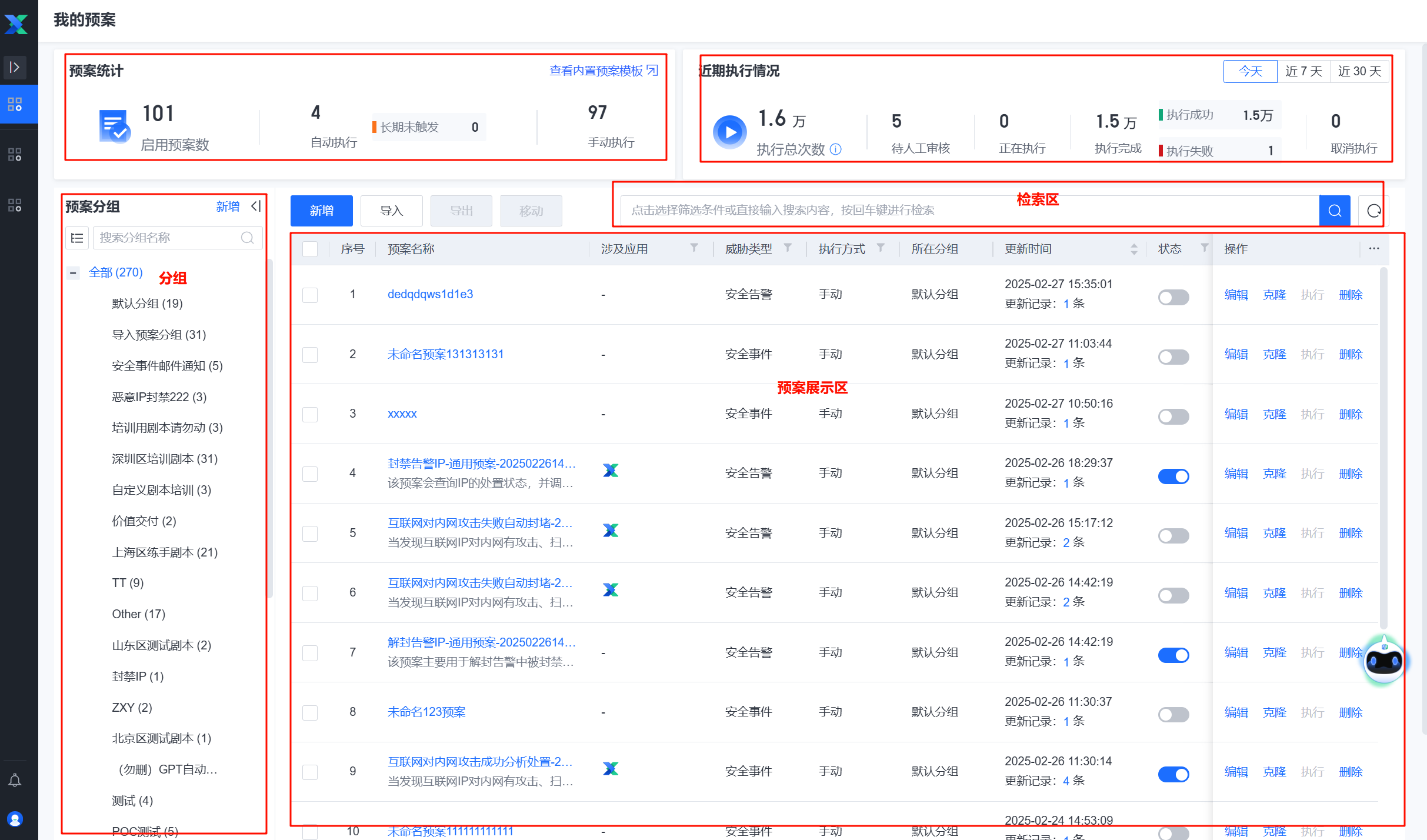
Task: Sort by 更新时间 column
Action: (x=1133, y=249)
